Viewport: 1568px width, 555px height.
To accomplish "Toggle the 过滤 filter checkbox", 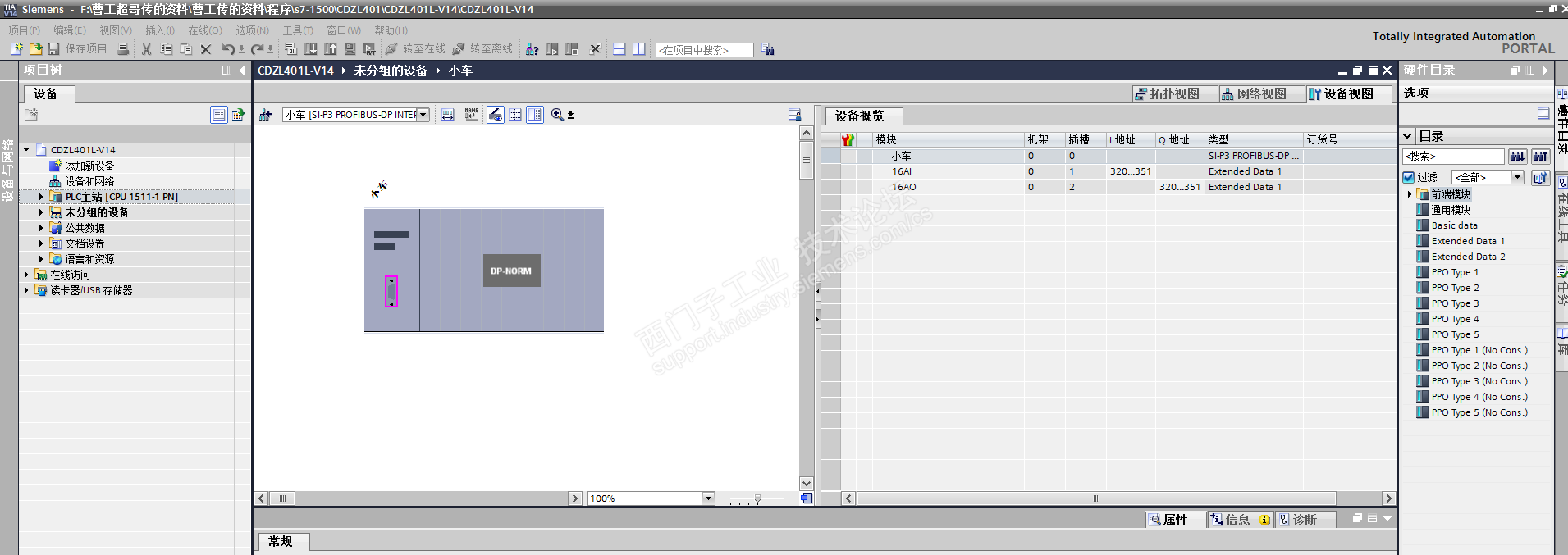I will point(1408,177).
